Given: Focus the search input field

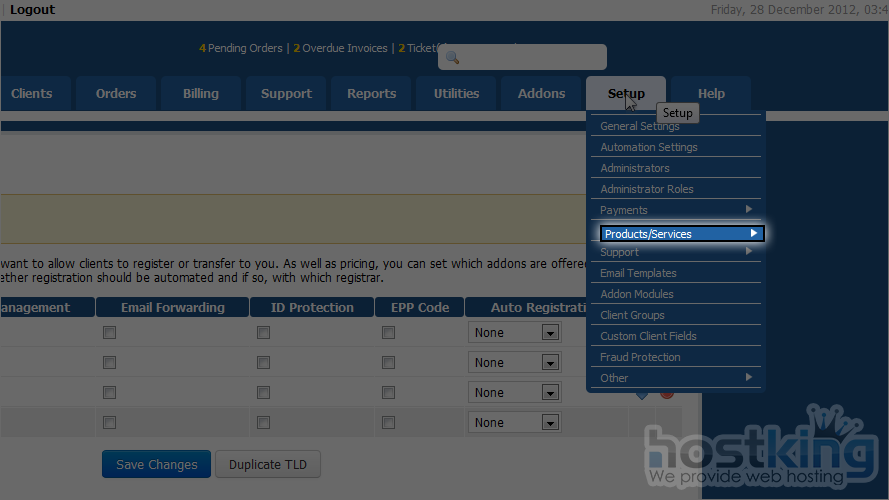Looking at the screenshot, I should pyautogui.click(x=530, y=58).
